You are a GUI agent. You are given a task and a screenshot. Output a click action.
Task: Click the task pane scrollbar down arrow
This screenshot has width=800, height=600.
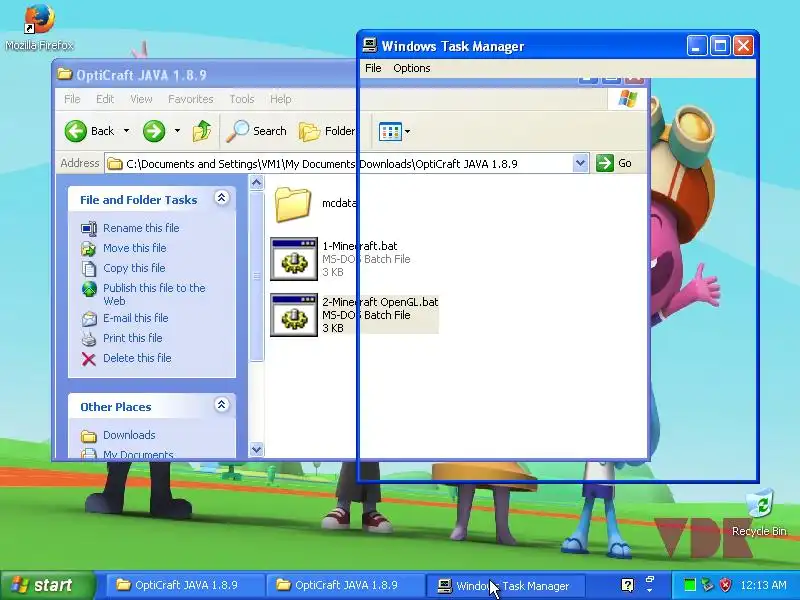point(257,449)
